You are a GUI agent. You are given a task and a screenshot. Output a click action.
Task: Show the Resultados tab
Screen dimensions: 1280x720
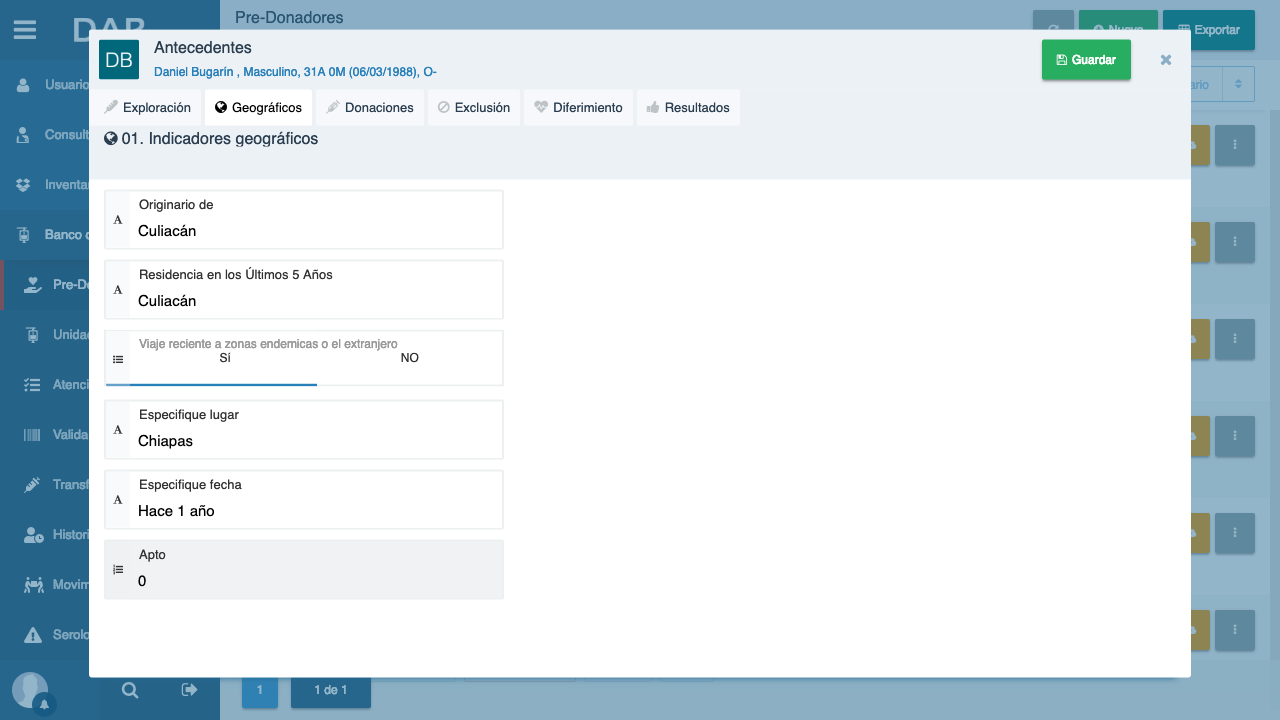point(688,107)
